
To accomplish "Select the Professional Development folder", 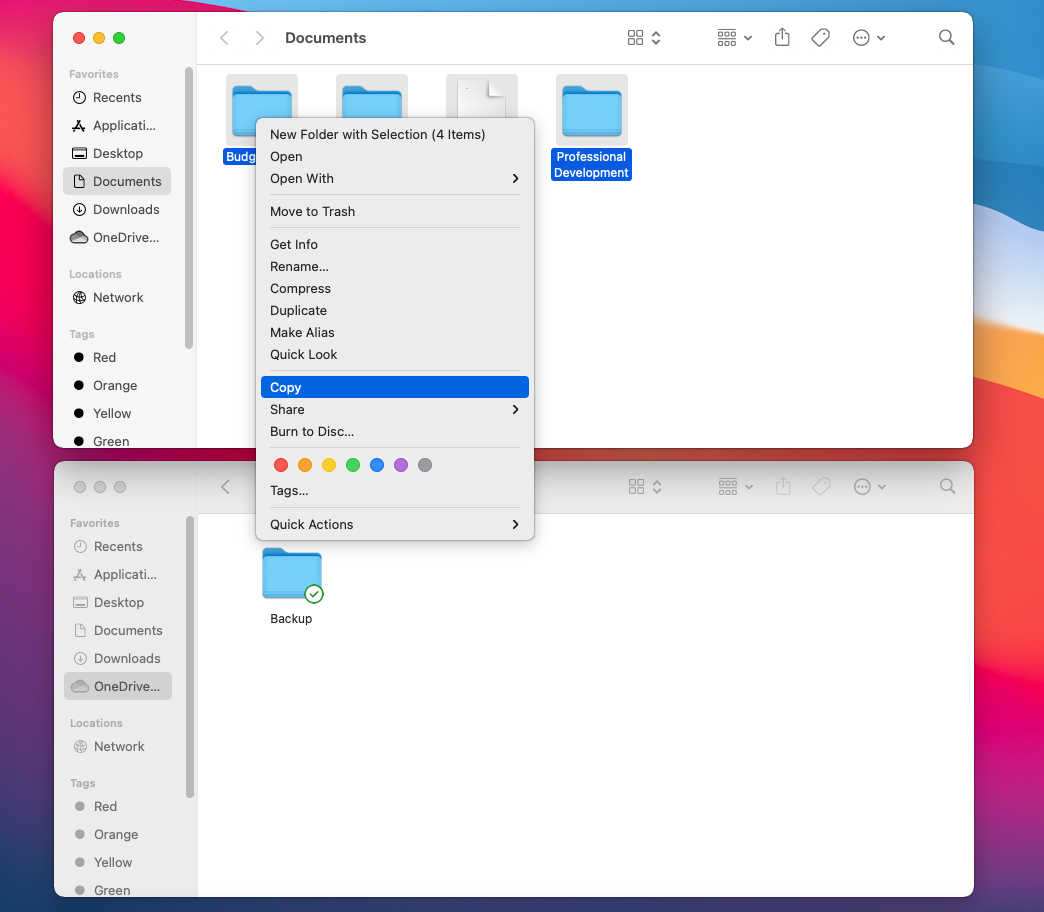I will coord(591,112).
